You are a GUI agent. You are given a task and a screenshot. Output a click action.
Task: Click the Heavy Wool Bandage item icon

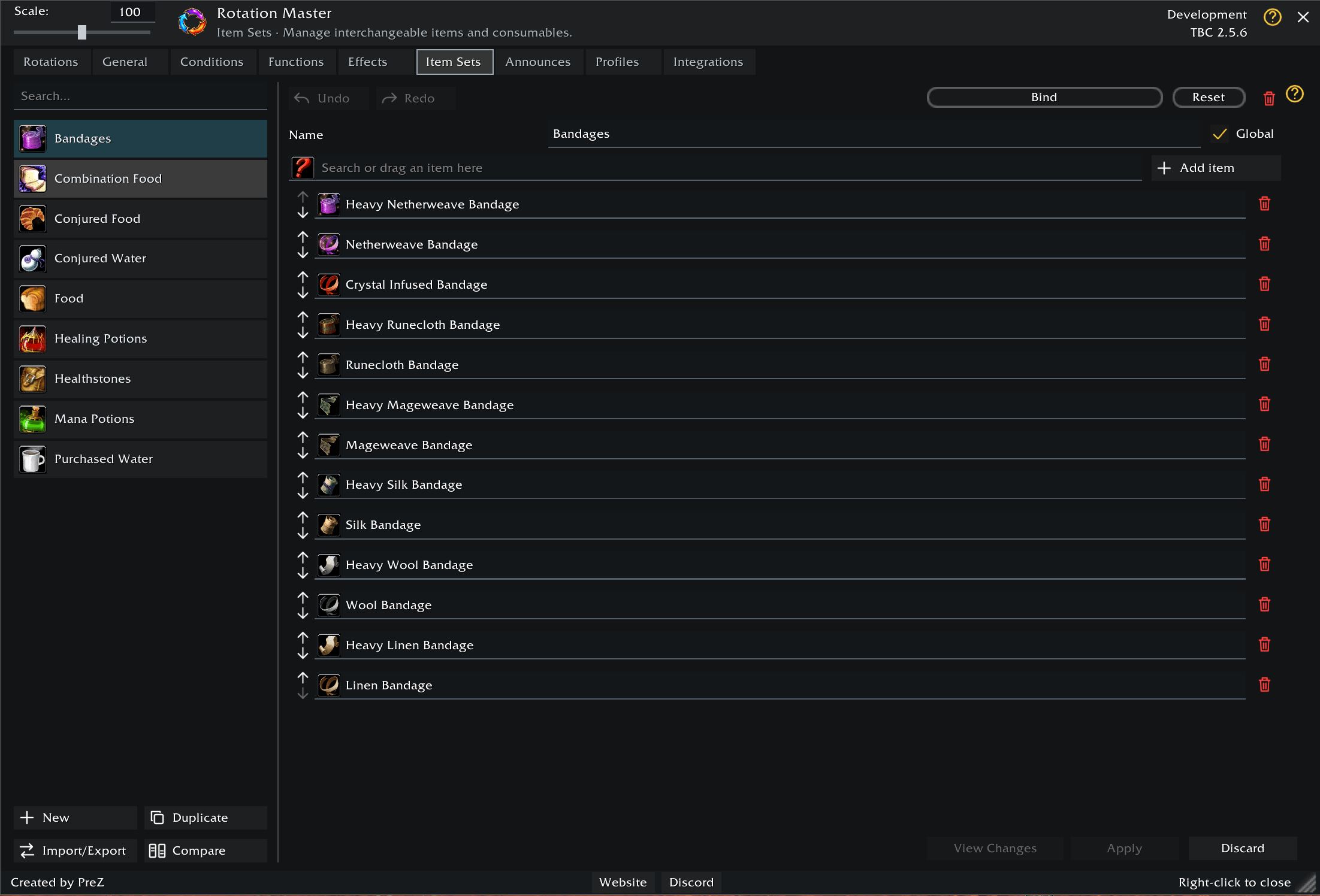point(328,565)
